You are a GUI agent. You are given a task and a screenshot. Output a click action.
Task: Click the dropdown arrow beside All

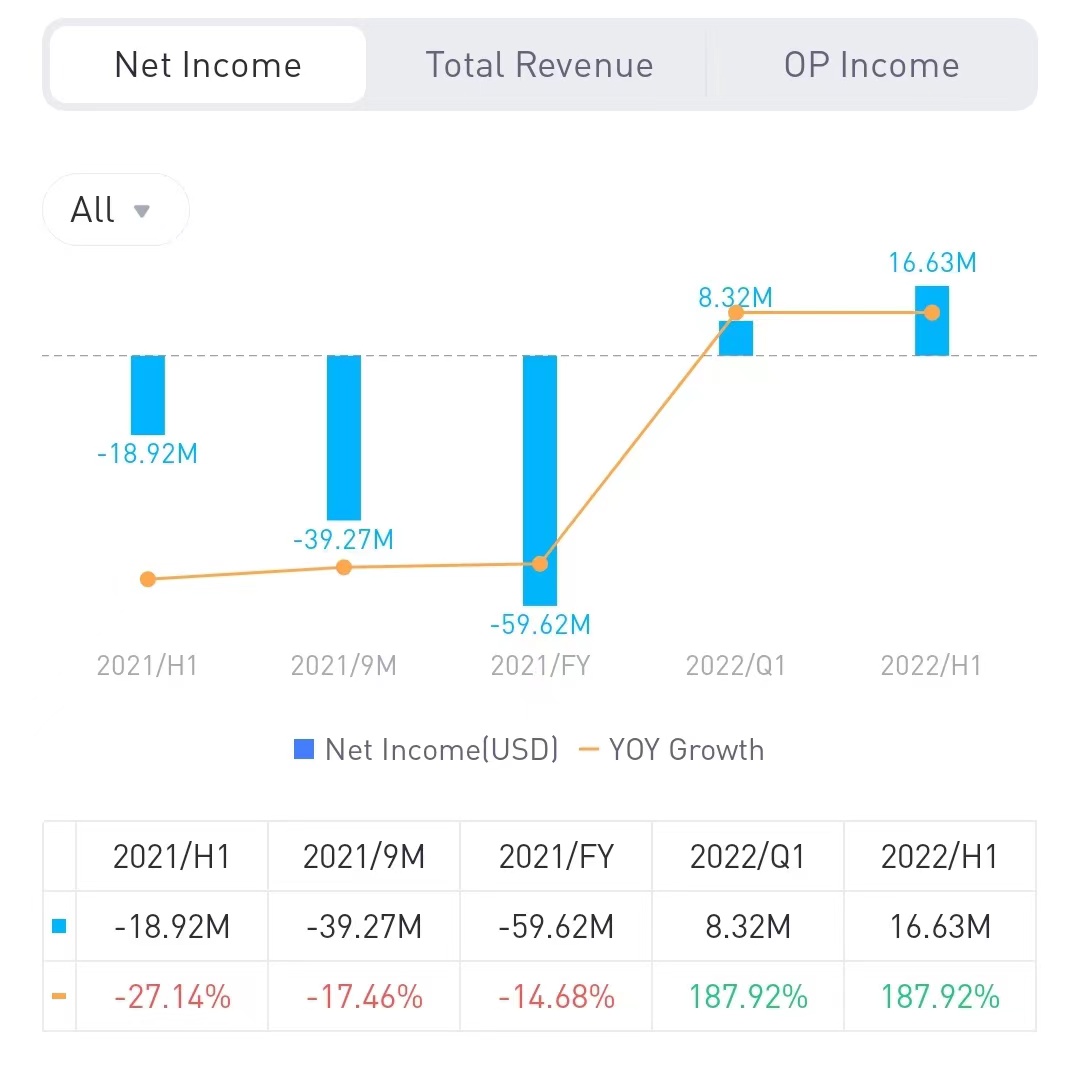point(142,211)
